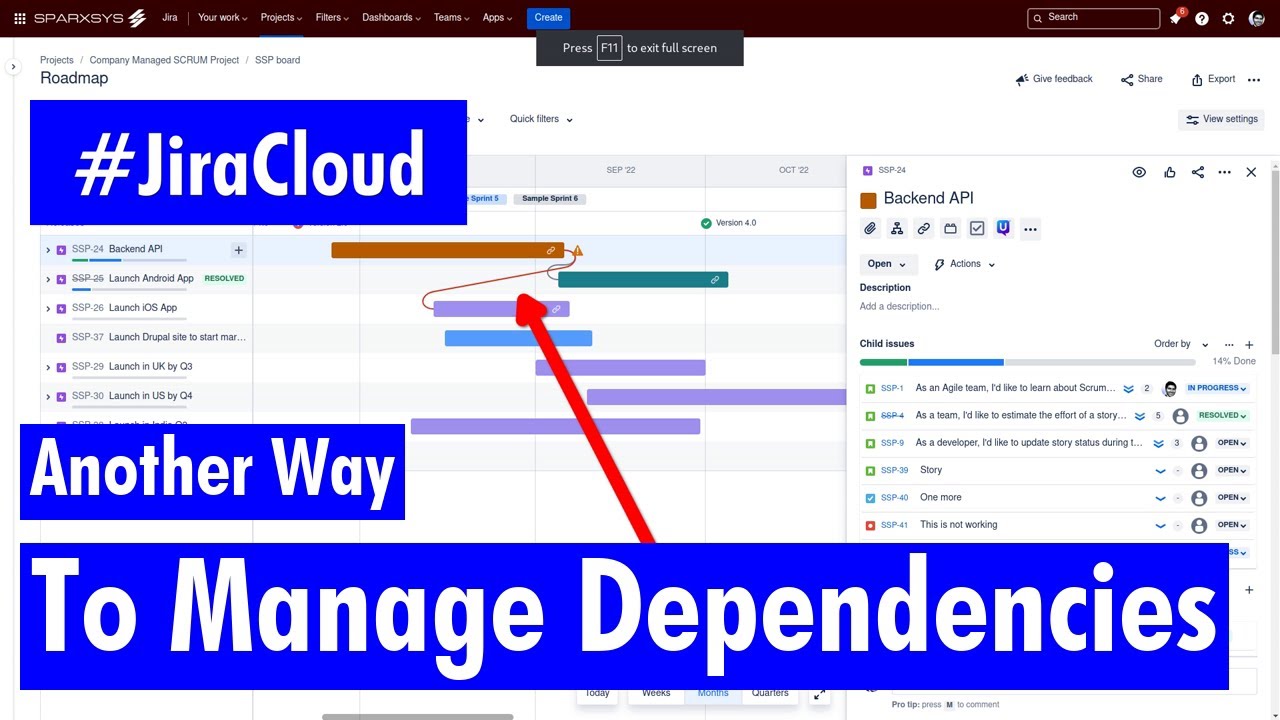Click the purple U app icon
This screenshot has width=1280, height=720.
pos(1003,228)
